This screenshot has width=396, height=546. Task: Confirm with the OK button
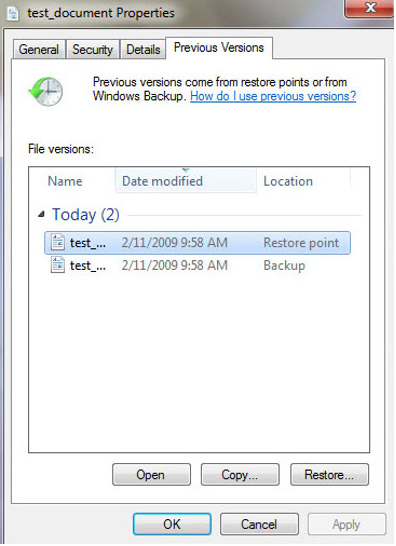(172, 524)
